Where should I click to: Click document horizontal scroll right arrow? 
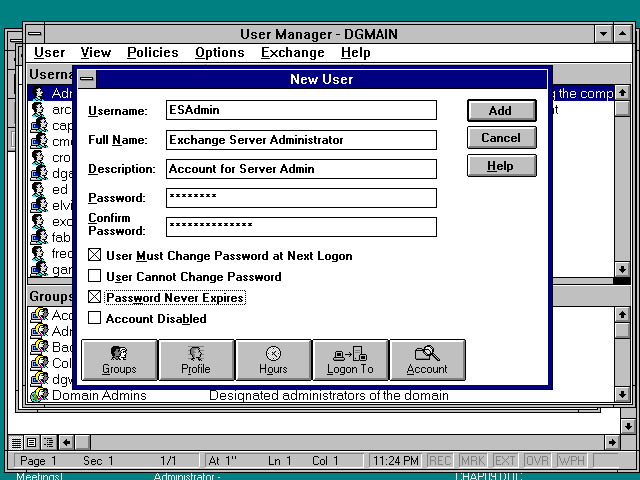click(x=612, y=442)
